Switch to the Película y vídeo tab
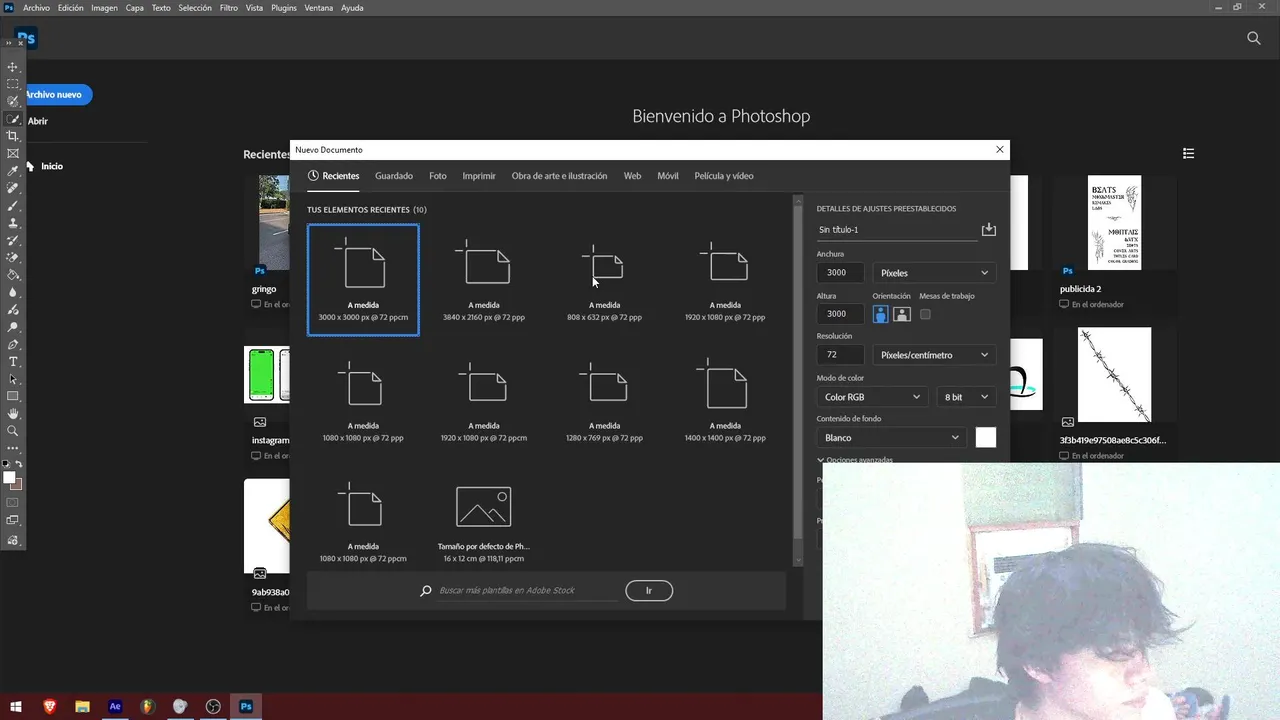The height and width of the screenshot is (720, 1280). coord(724,176)
